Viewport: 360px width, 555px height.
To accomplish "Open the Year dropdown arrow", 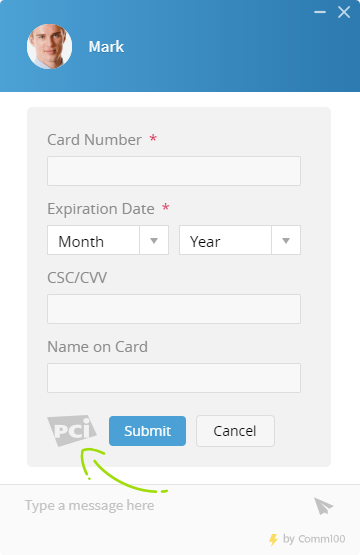I will [286, 240].
